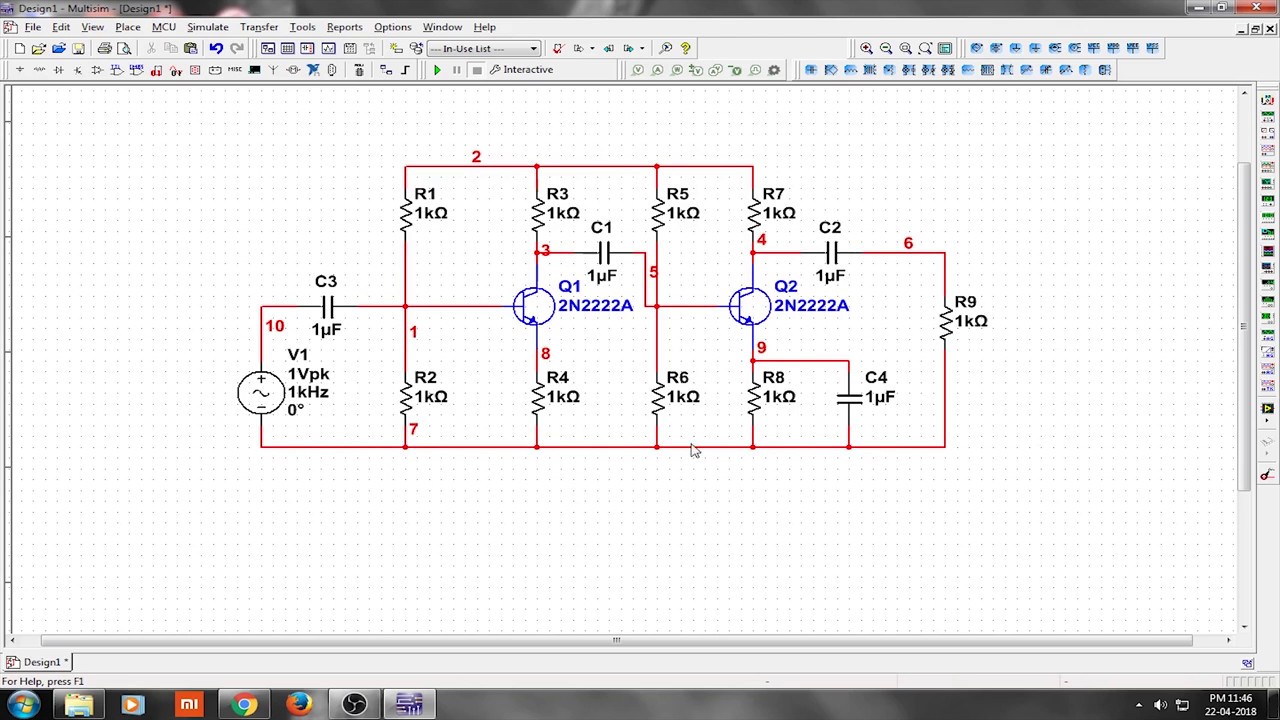Select the V1 AC voltage source symbol
Viewport: 1280px width, 720px height.
pos(261,392)
